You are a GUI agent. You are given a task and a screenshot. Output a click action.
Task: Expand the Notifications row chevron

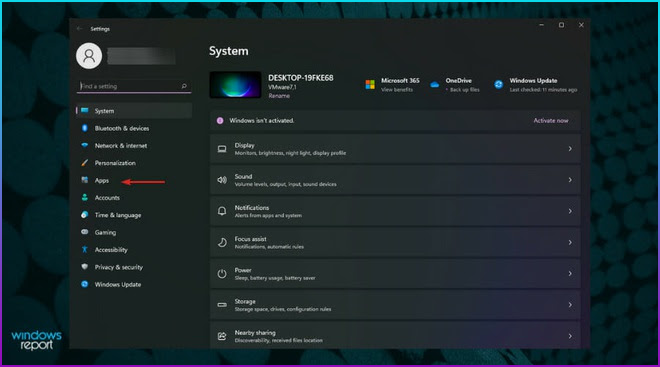(x=570, y=211)
